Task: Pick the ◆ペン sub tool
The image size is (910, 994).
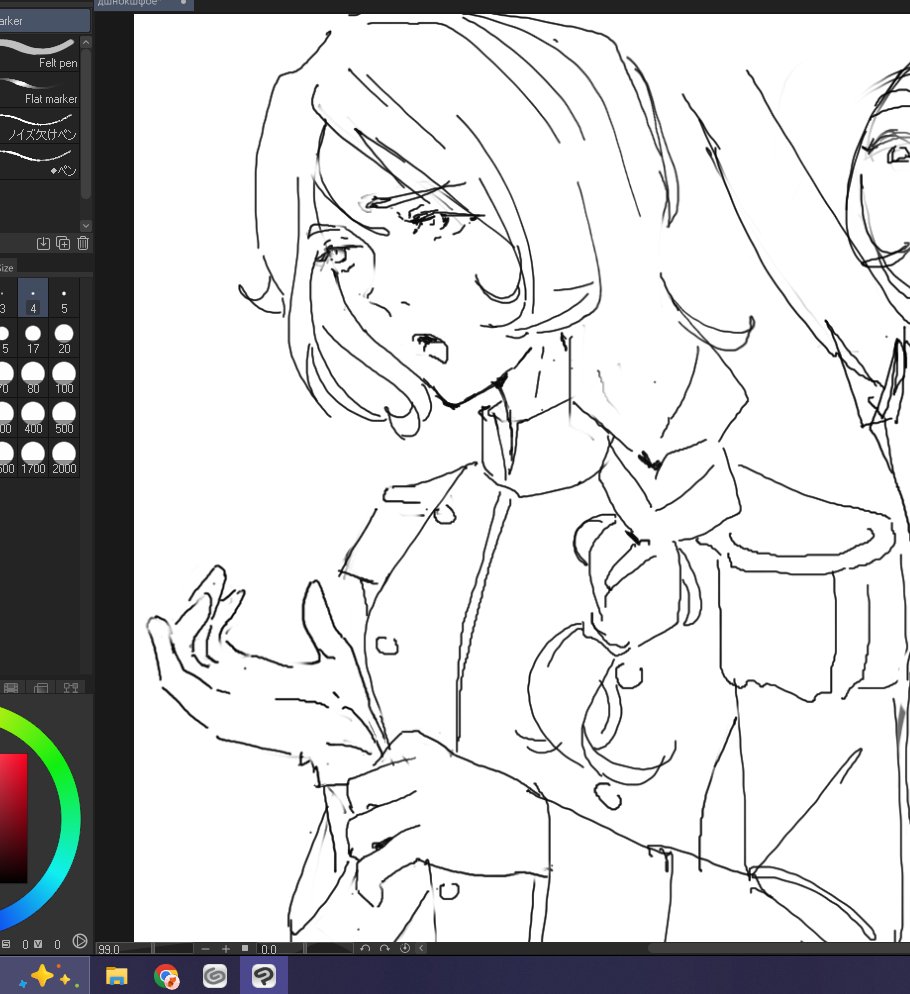Action: tap(39, 162)
